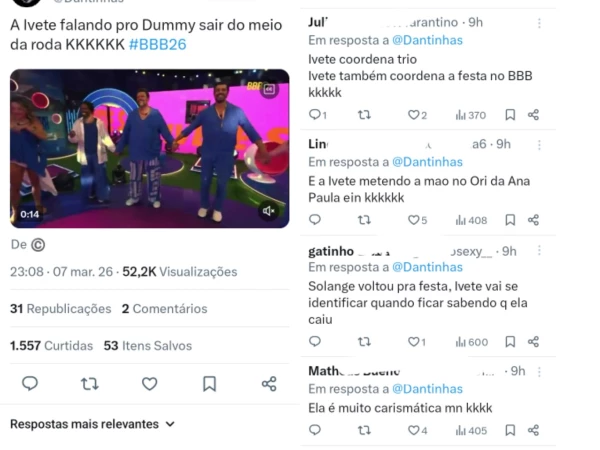
Task: Share the main post
Action: [269, 383]
